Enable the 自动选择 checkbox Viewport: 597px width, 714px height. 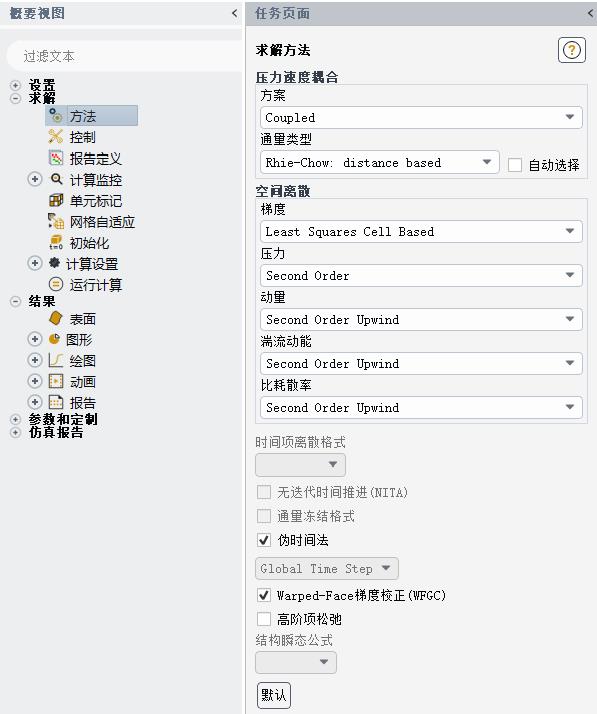[x=515, y=164]
